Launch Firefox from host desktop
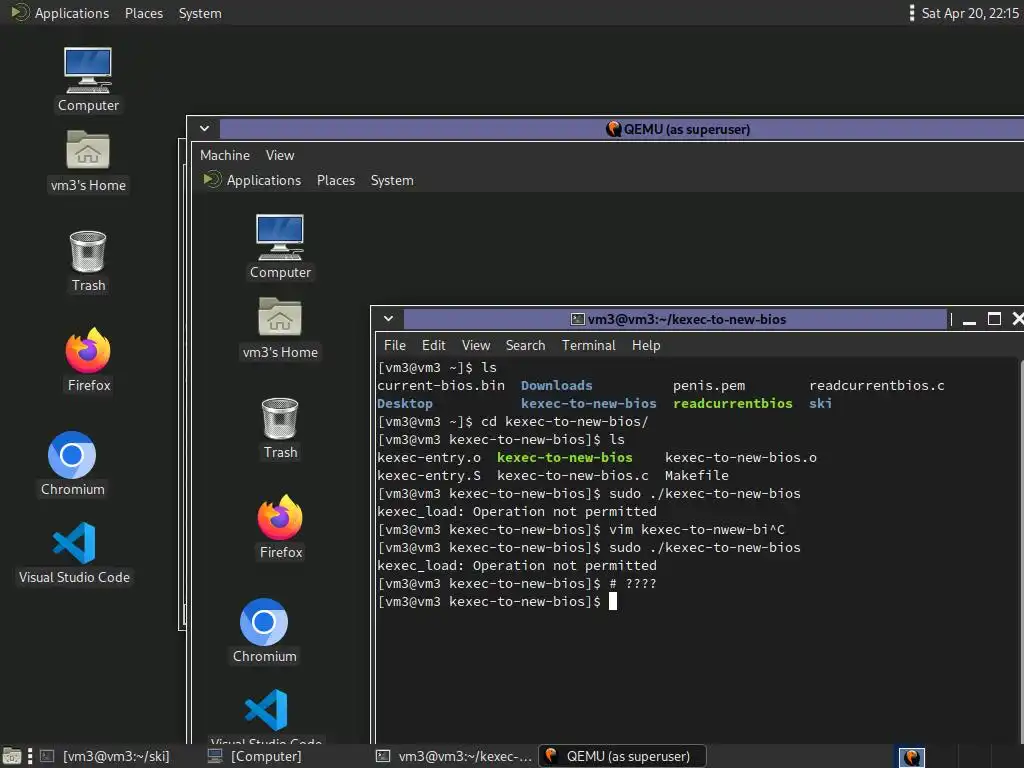1024x768 pixels. (88, 351)
